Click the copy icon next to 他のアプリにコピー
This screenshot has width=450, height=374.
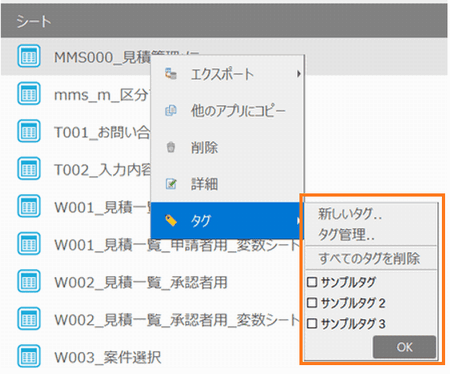[171, 110]
